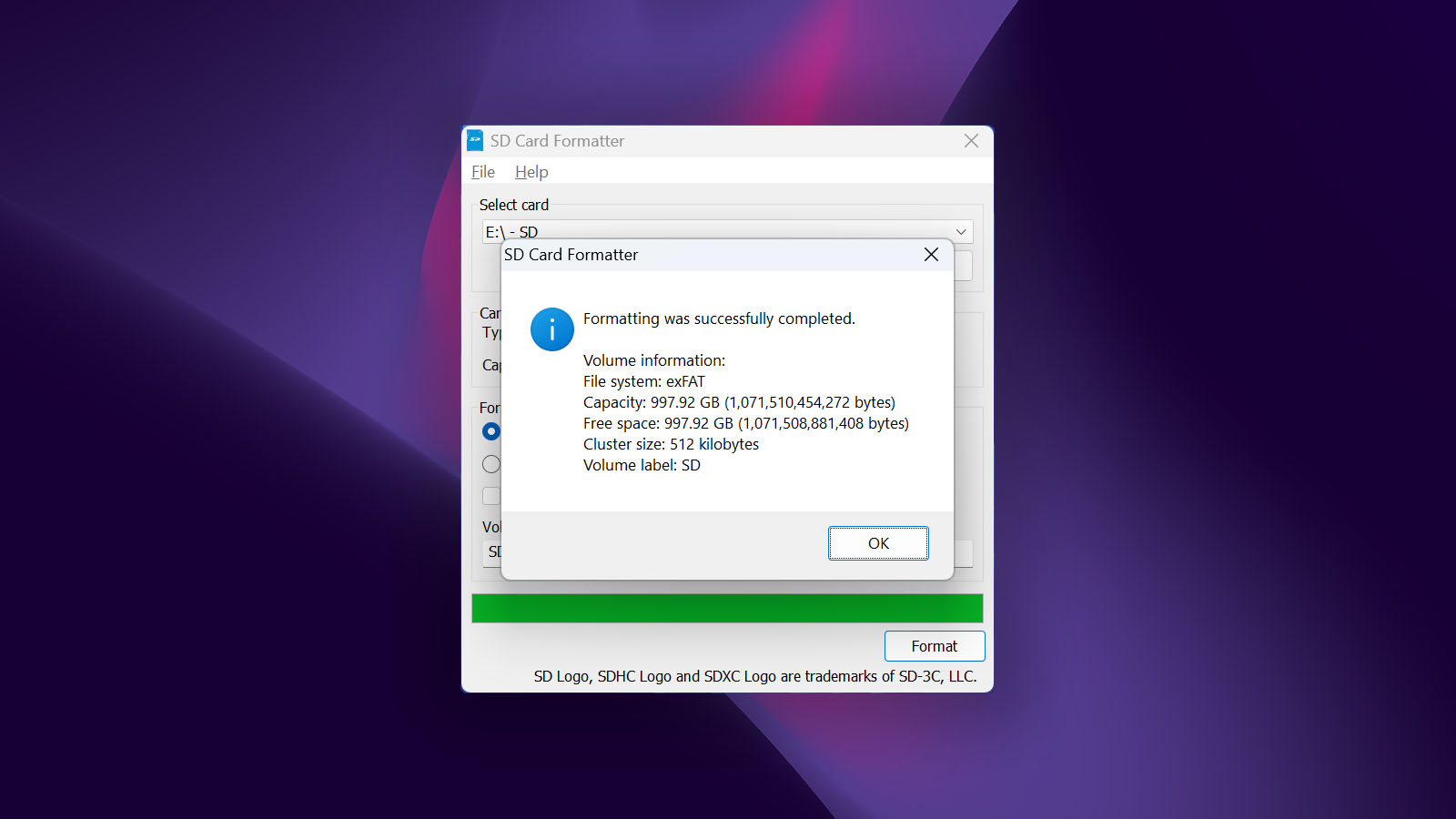1456x819 pixels.
Task: Close the SD Card Formatter message dialog
Action: click(931, 255)
